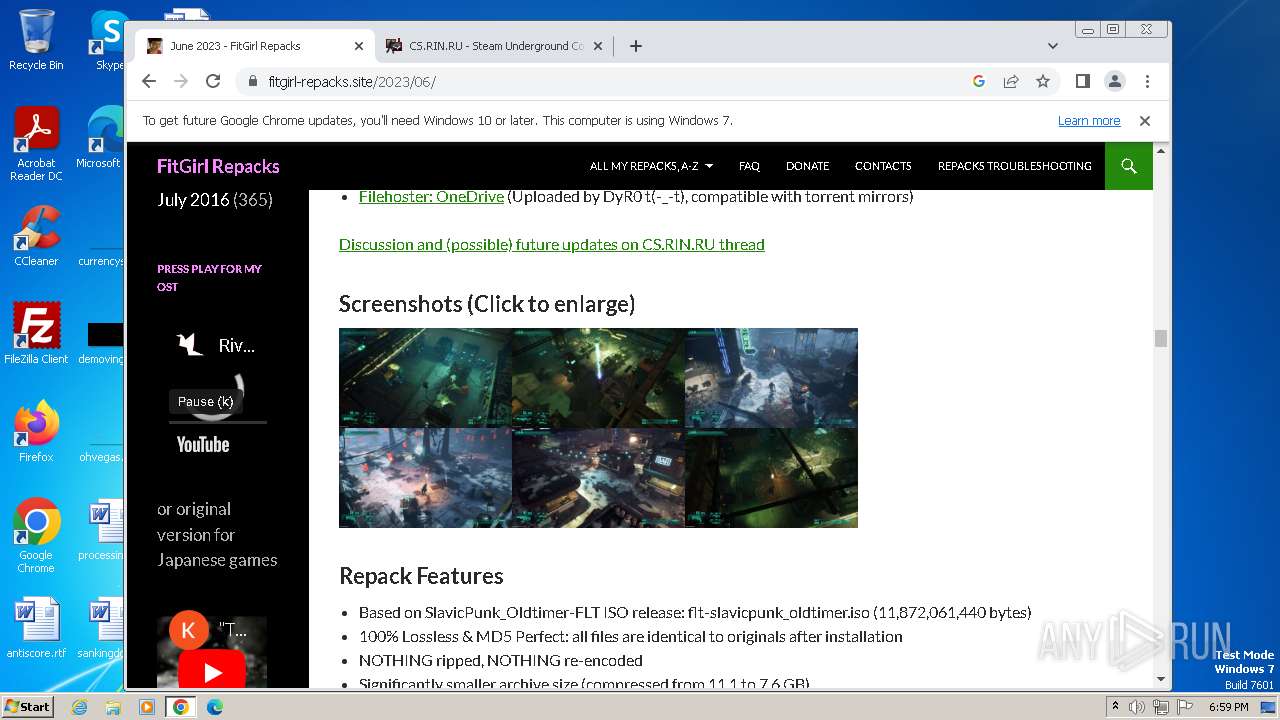Show hidden tray icons arrow
Image resolution: width=1280 pixels, height=720 pixels.
click(x=1115, y=707)
